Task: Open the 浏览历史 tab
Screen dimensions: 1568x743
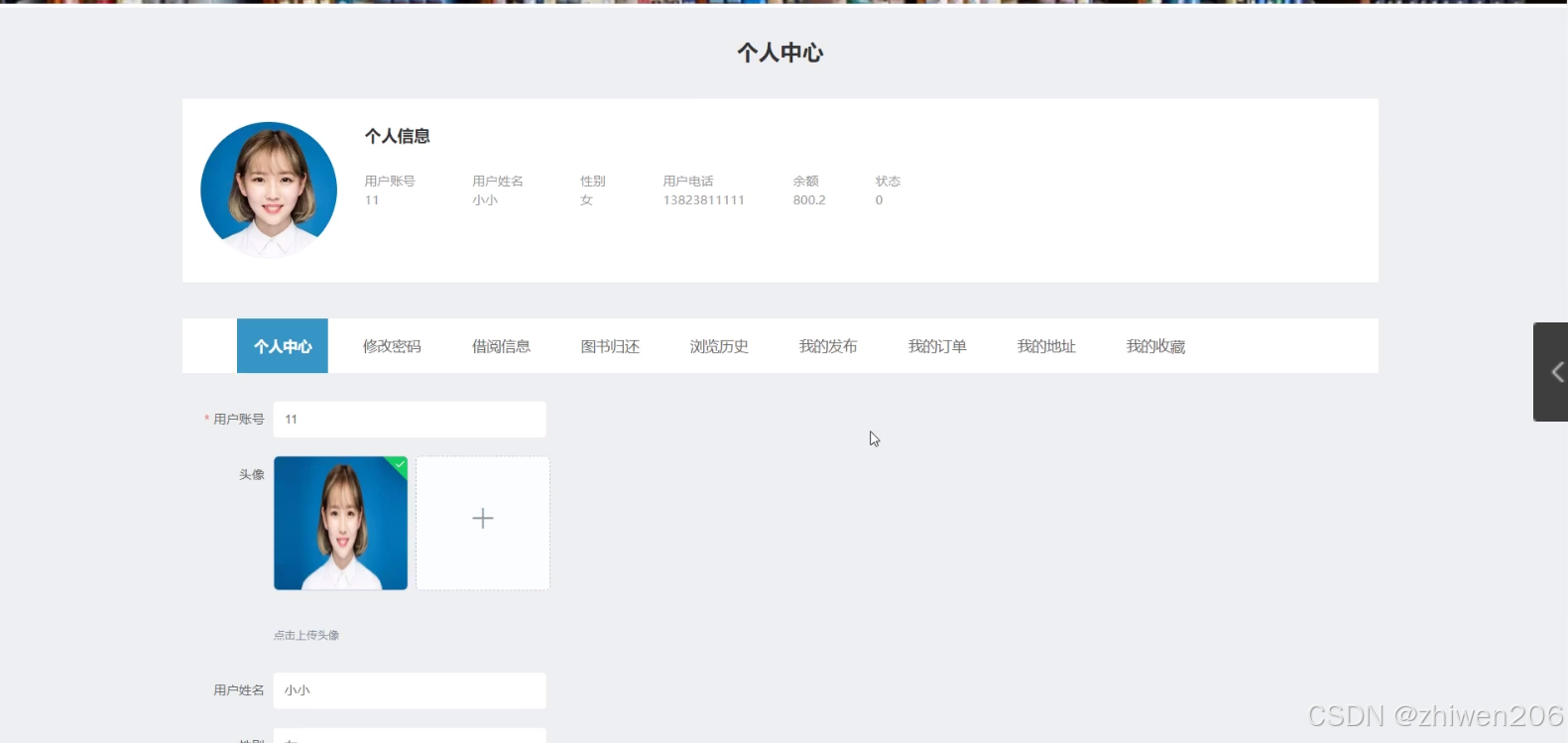Action: 719,346
